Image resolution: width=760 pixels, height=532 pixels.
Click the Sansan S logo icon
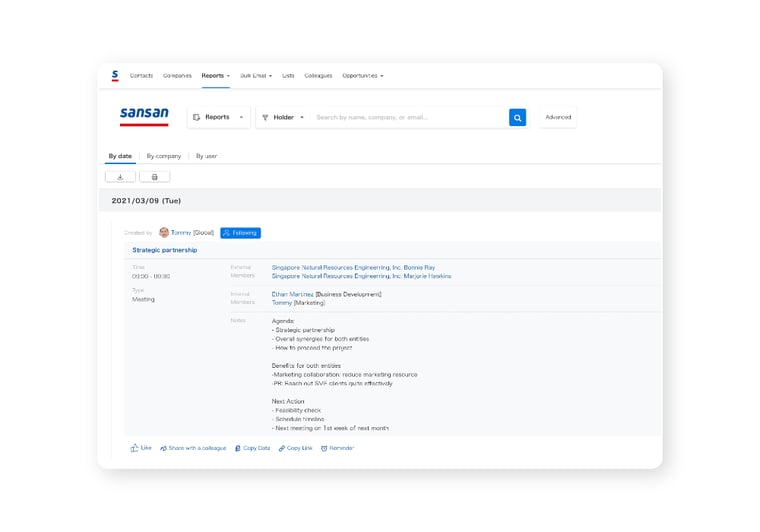(x=115, y=76)
